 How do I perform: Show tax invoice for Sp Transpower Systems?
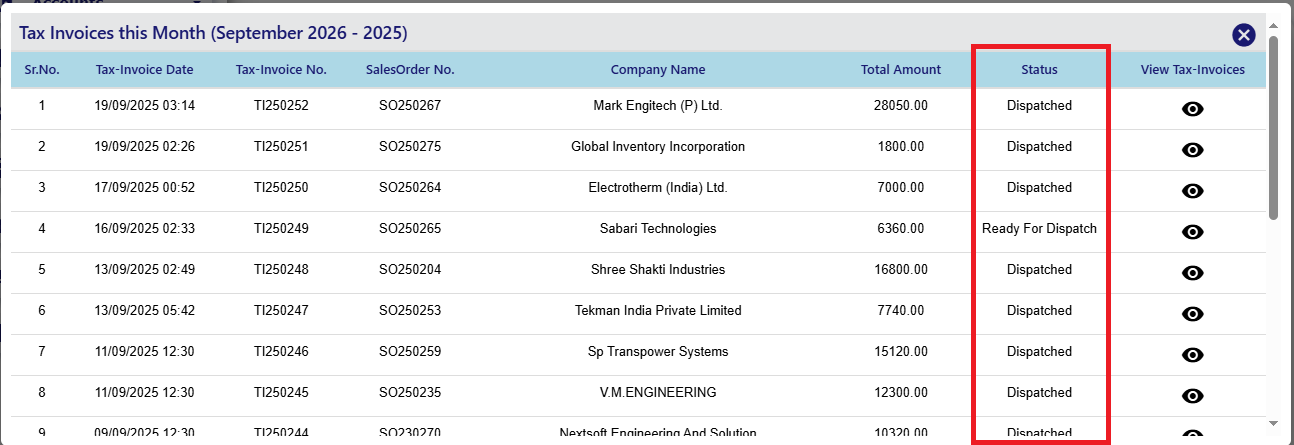pos(1192,355)
